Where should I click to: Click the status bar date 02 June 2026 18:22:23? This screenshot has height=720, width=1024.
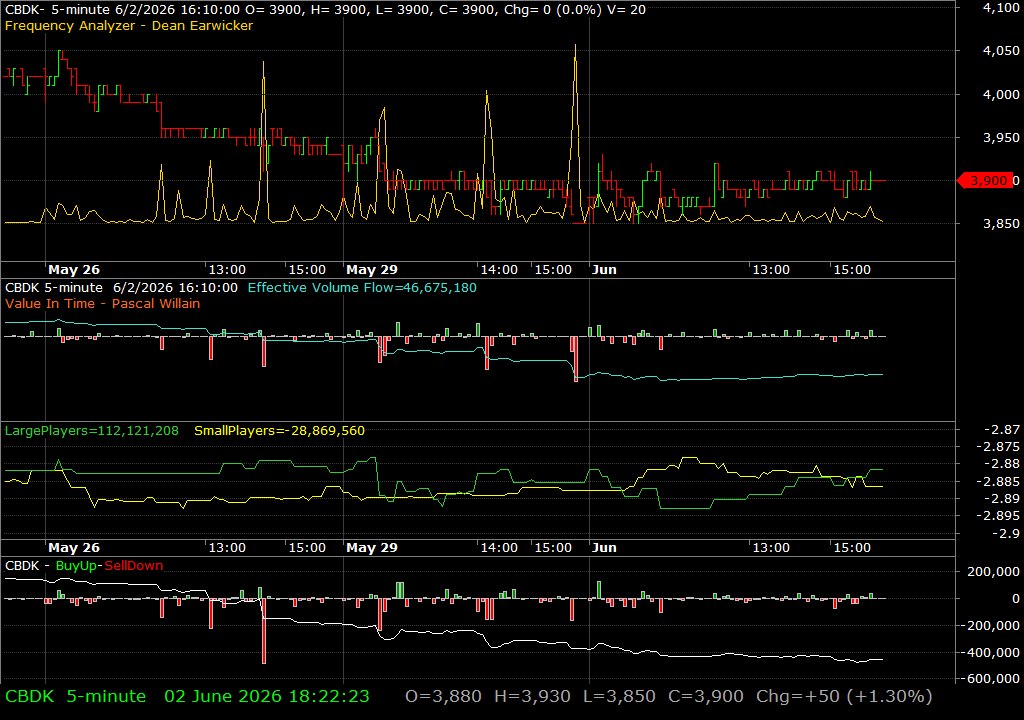[266, 696]
